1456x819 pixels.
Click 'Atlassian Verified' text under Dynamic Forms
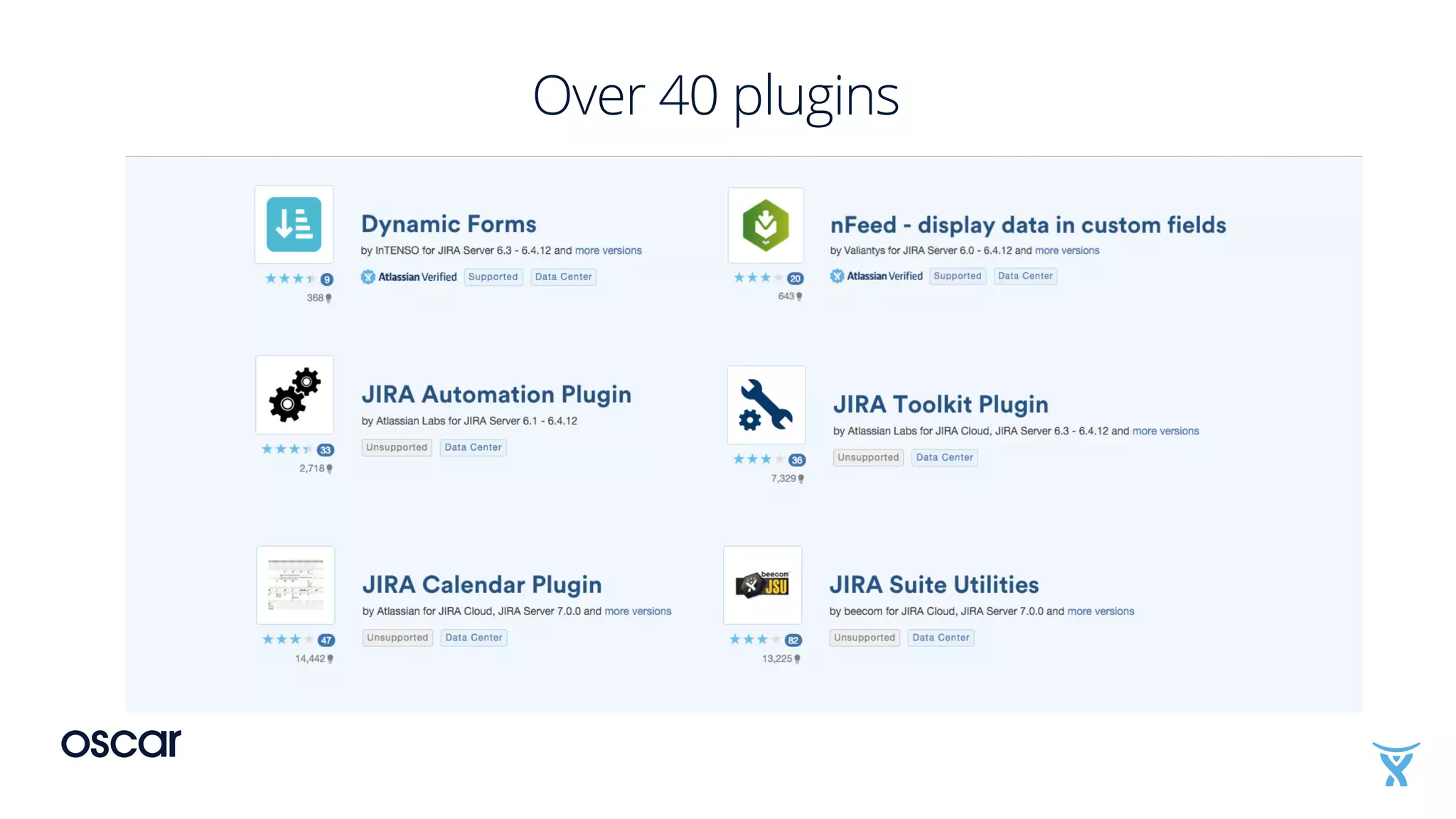tap(417, 277)
